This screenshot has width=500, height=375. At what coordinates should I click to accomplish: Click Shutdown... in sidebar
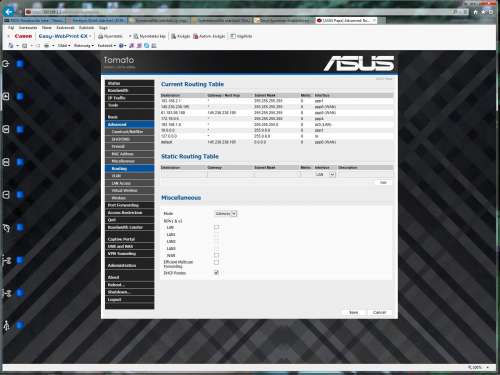pos(130,292)
